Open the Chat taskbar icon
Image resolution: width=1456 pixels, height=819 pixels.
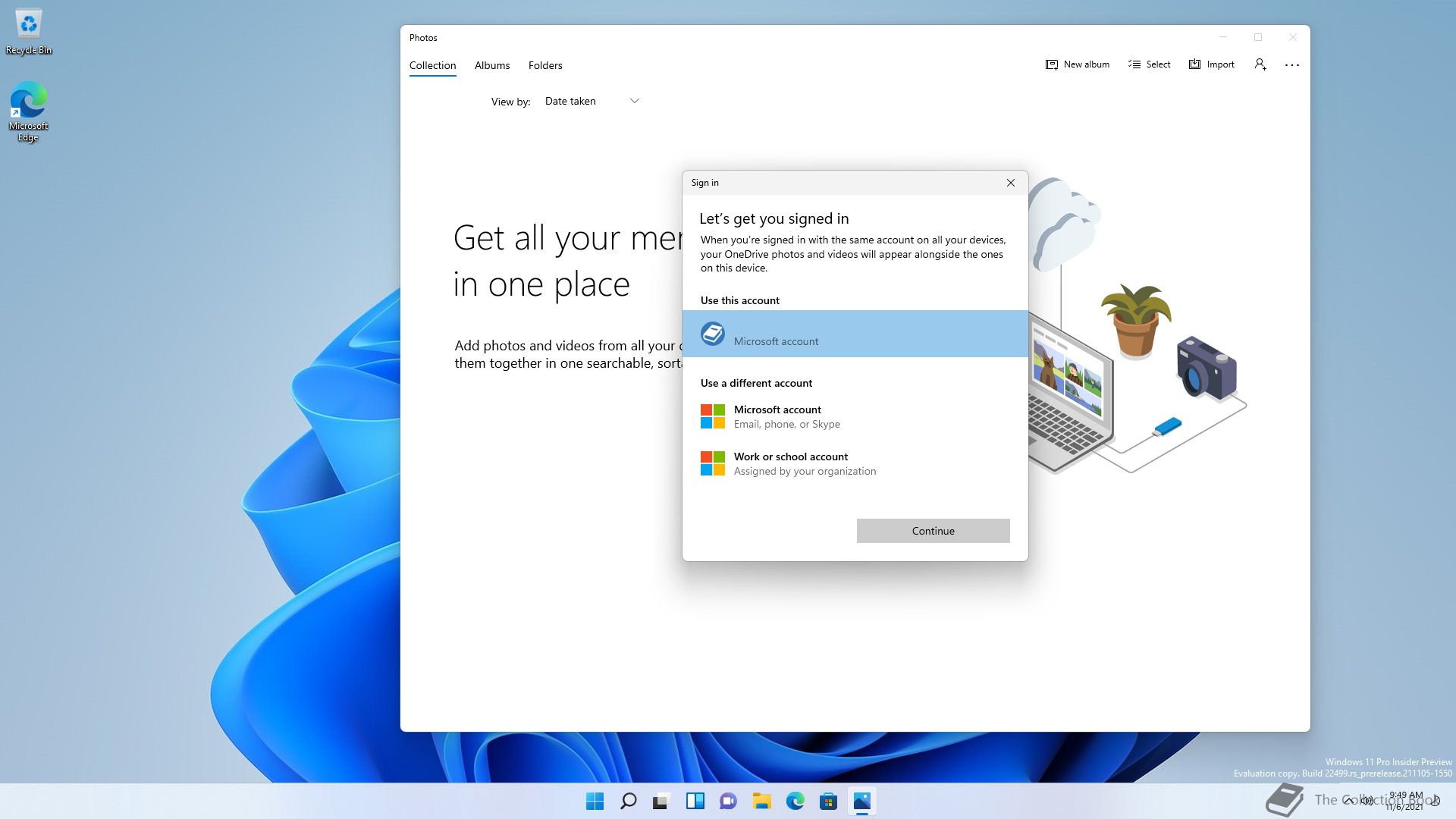(x=729, y=801)
